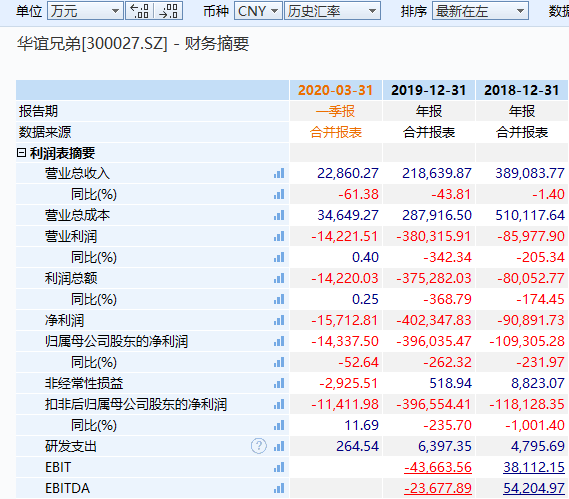
Task: Open chart icon for 扣非后归属母公司股东的净利润 row
Action: click(279, 404)
